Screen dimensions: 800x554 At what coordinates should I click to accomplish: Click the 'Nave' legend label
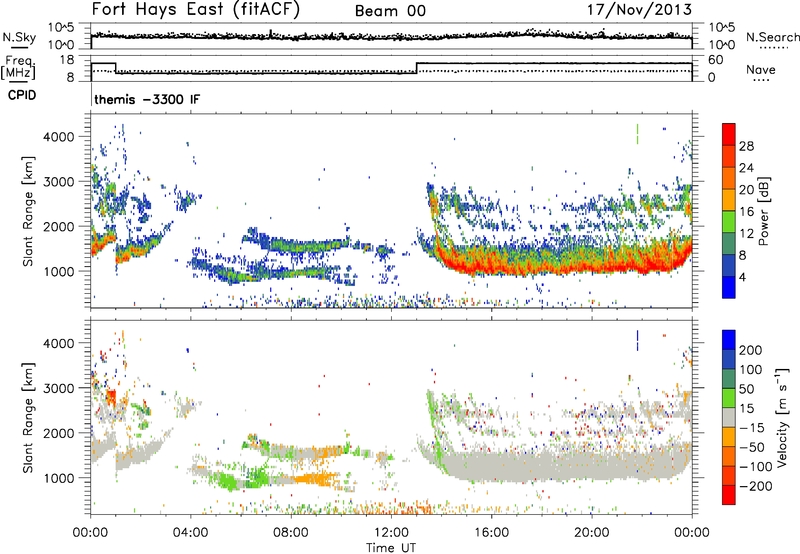[x=761, y=69]
